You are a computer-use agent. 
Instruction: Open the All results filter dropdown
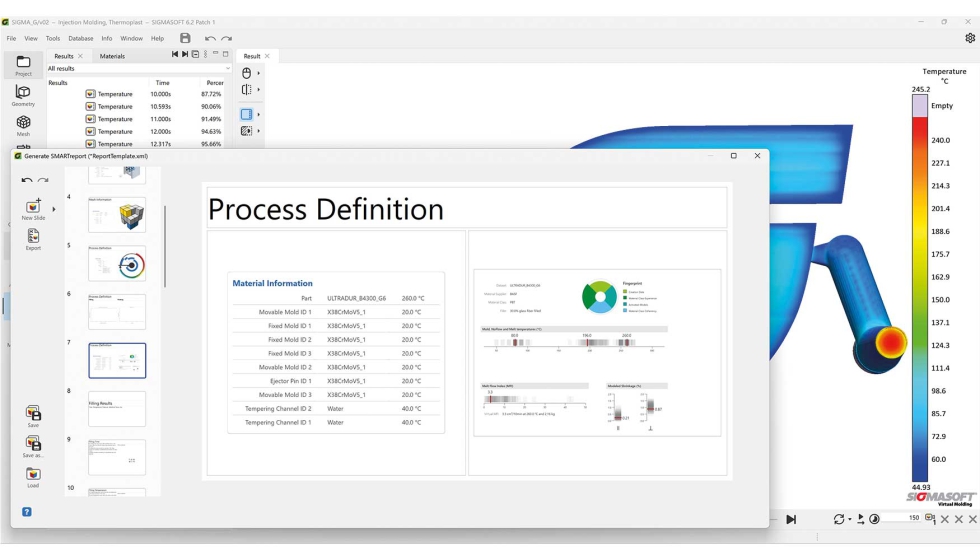(139, 68)
